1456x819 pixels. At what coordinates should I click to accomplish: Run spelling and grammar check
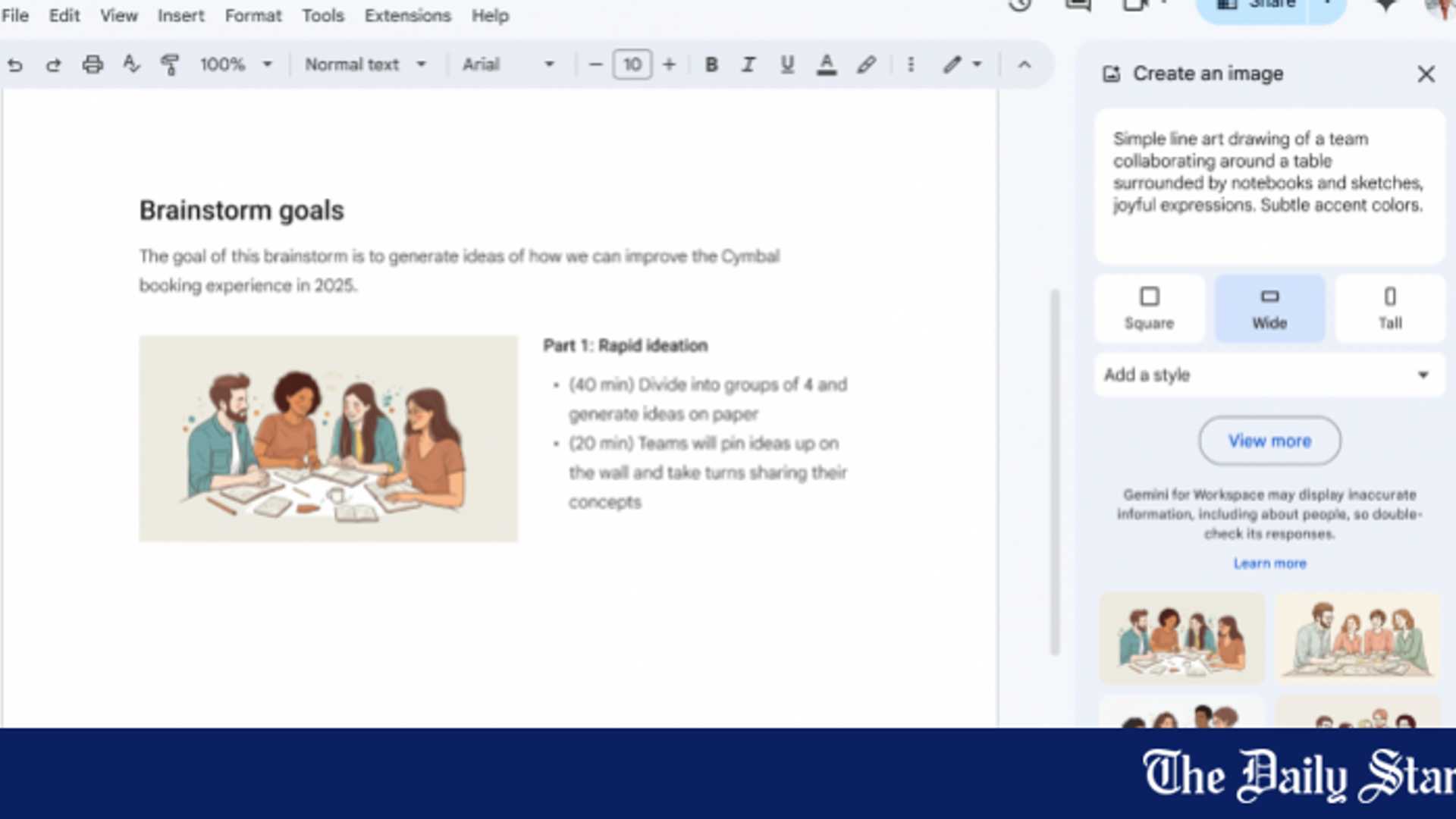tap(131, 64)
